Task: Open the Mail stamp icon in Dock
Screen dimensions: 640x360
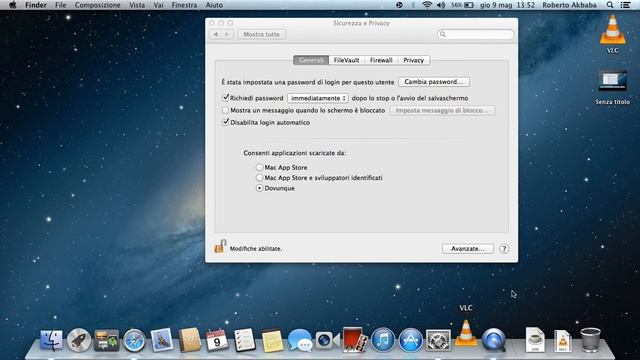Action: (x=162, y=340)
